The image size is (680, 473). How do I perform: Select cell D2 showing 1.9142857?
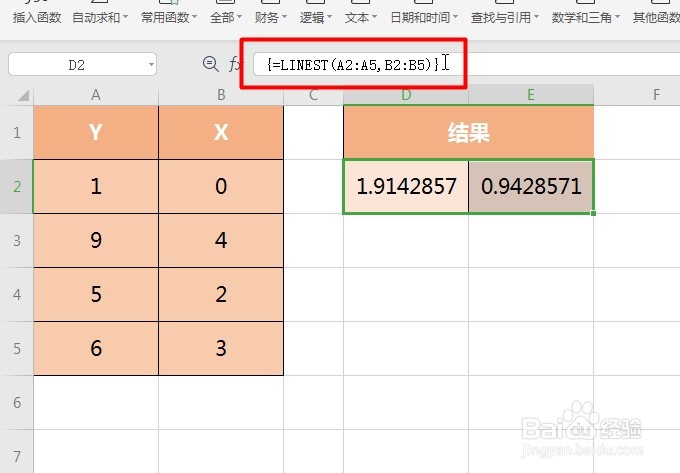coord(406,186)
